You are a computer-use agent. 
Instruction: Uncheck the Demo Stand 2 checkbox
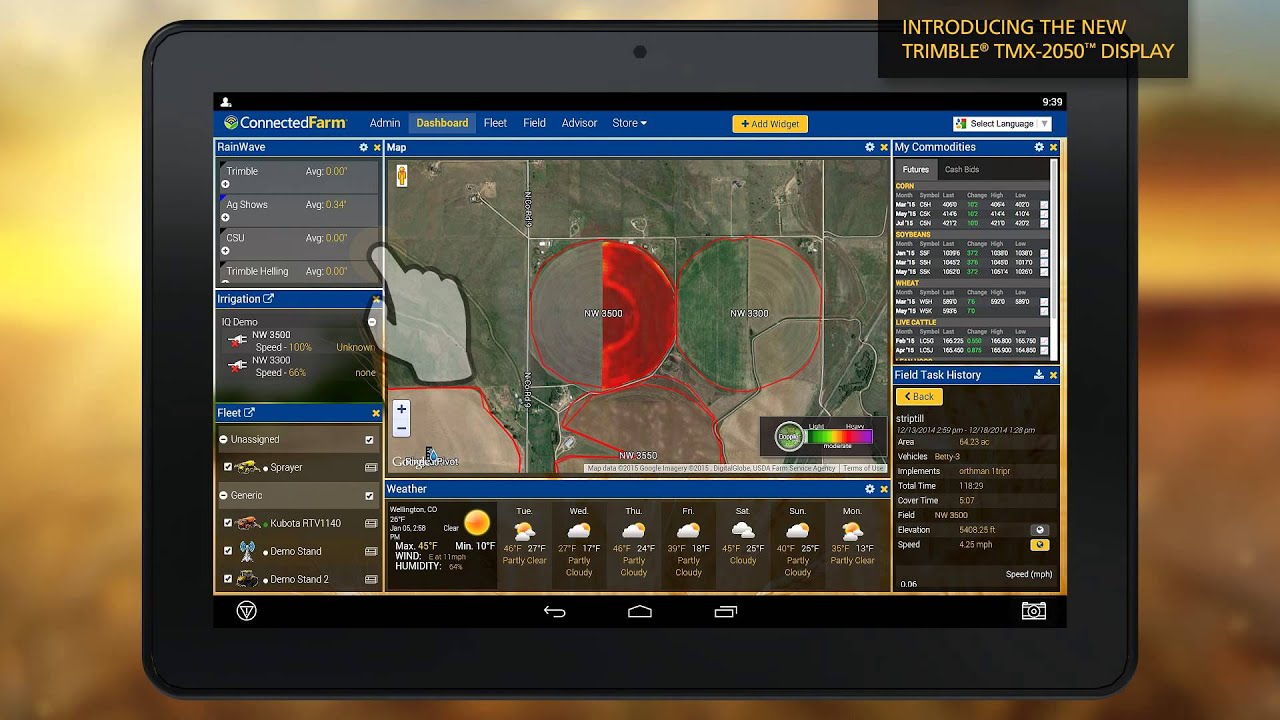(x=228, y=579)
